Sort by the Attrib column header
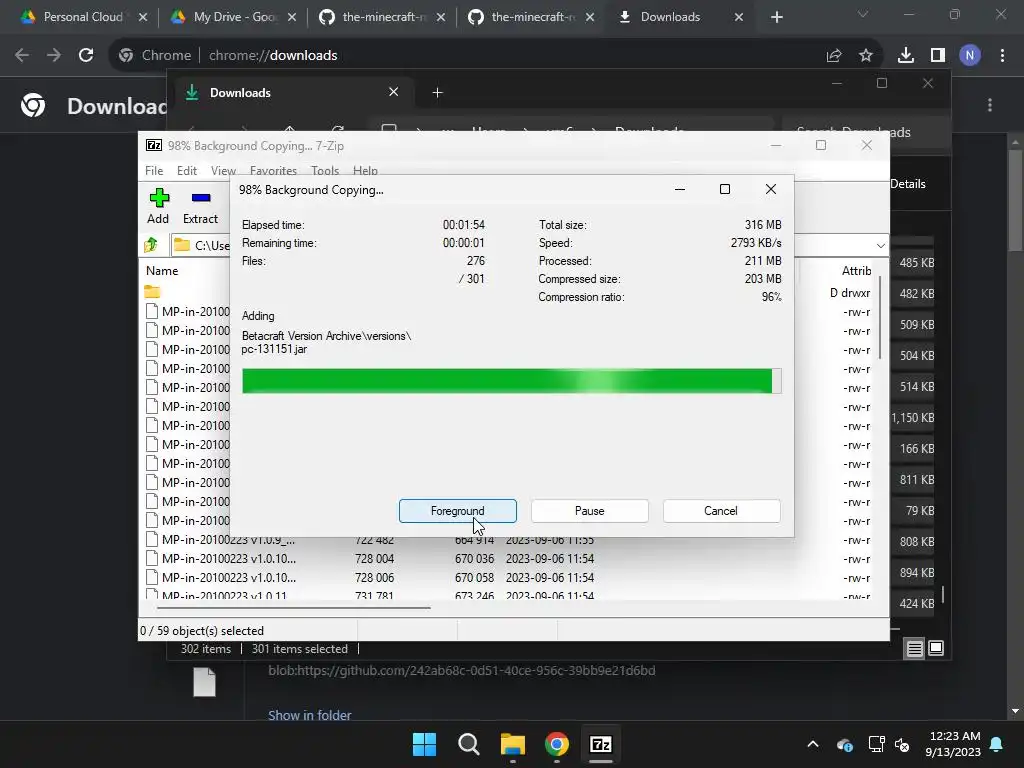This screenshot has height=768, width=1024. [856, 270]
